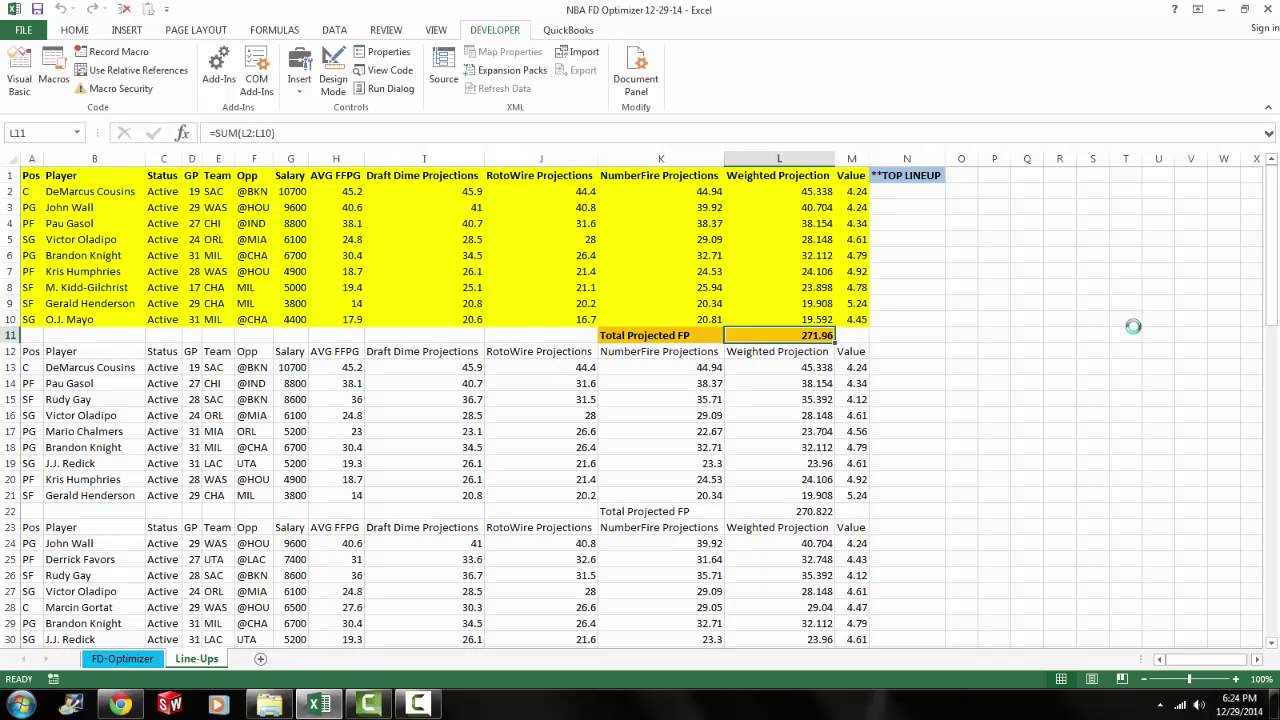Viewport: 1280px width, 720px height.
Task: Select the Total Projected FP cell 271.96
Action: pos(779,335)
